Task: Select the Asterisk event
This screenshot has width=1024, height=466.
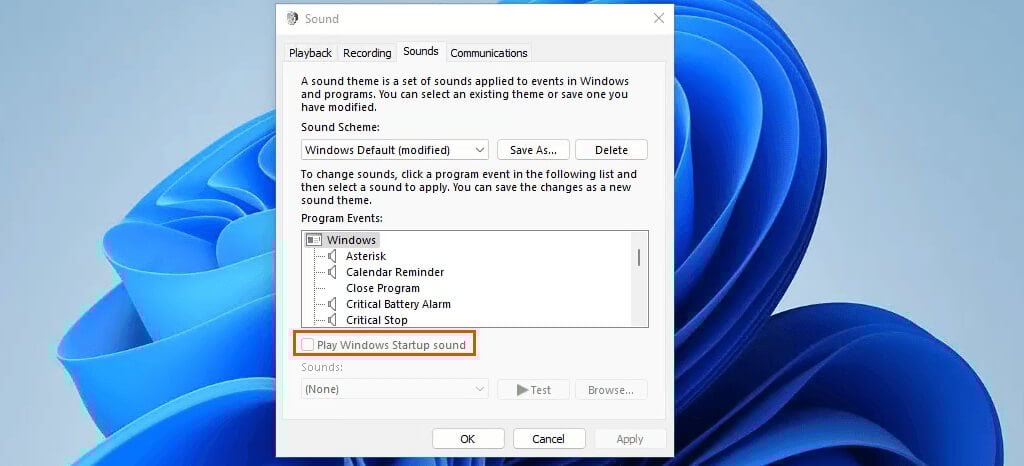Action: [366, 256]
